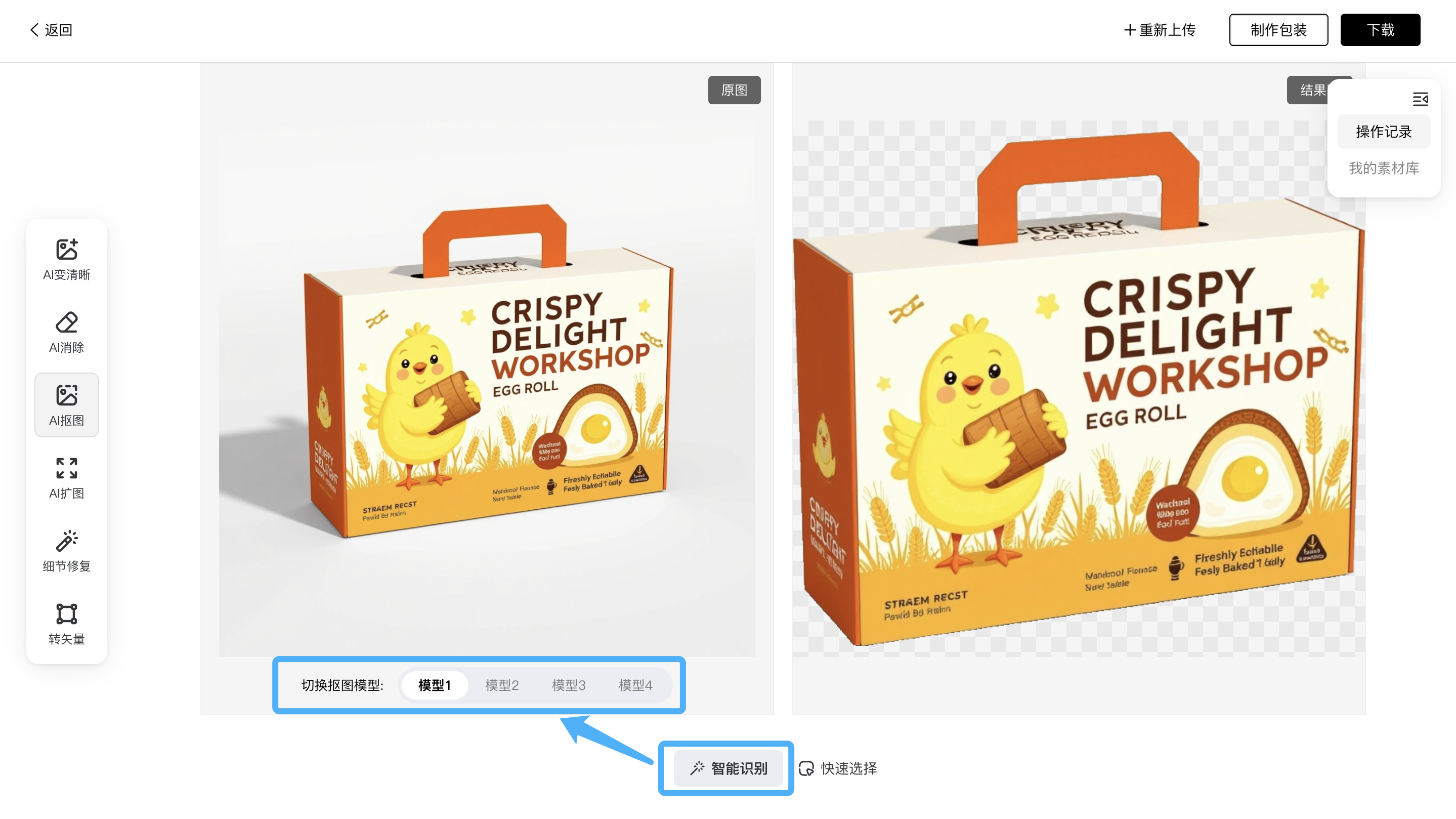Viewport: 1456px width, 819px height.
Task: Collapse the right side panel icon
Action: pyautogui.click(x=1420, y=100)
